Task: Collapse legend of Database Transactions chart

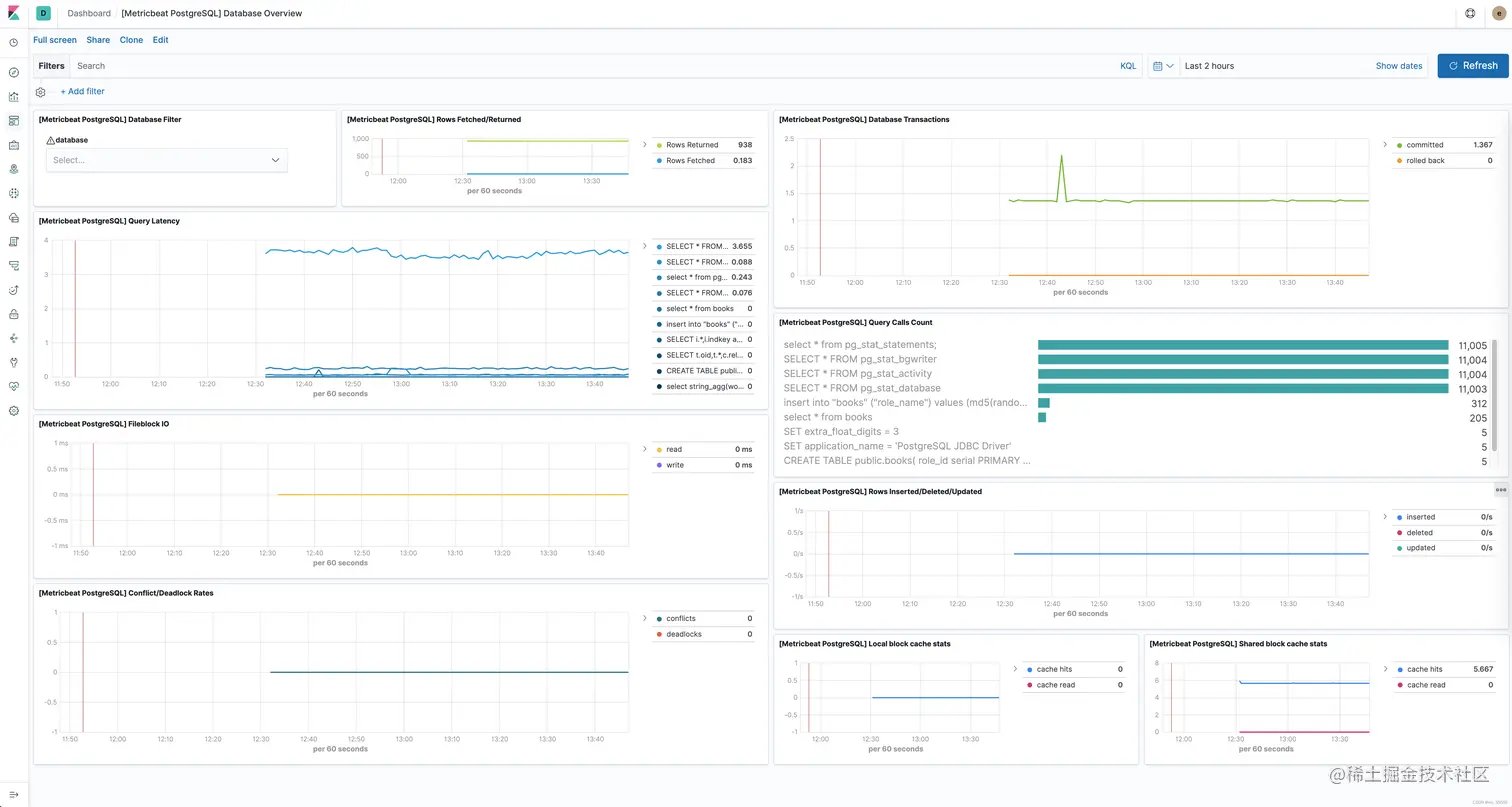Action: pyautogui.click(x=1385, y=145)
